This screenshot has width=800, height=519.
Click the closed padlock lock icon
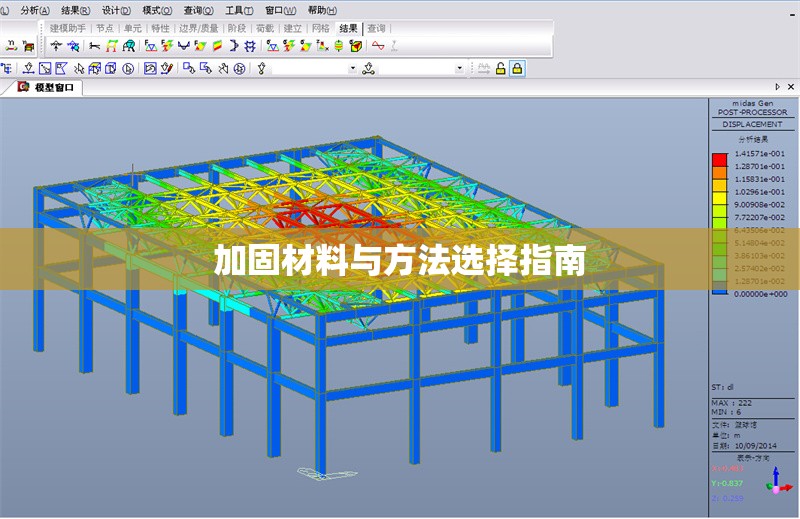517,68
